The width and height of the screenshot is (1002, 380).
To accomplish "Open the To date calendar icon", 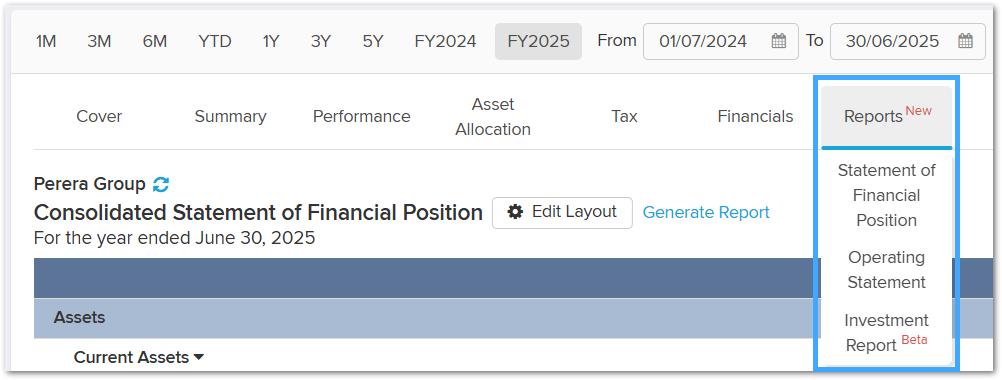I will tap(966, 42).
